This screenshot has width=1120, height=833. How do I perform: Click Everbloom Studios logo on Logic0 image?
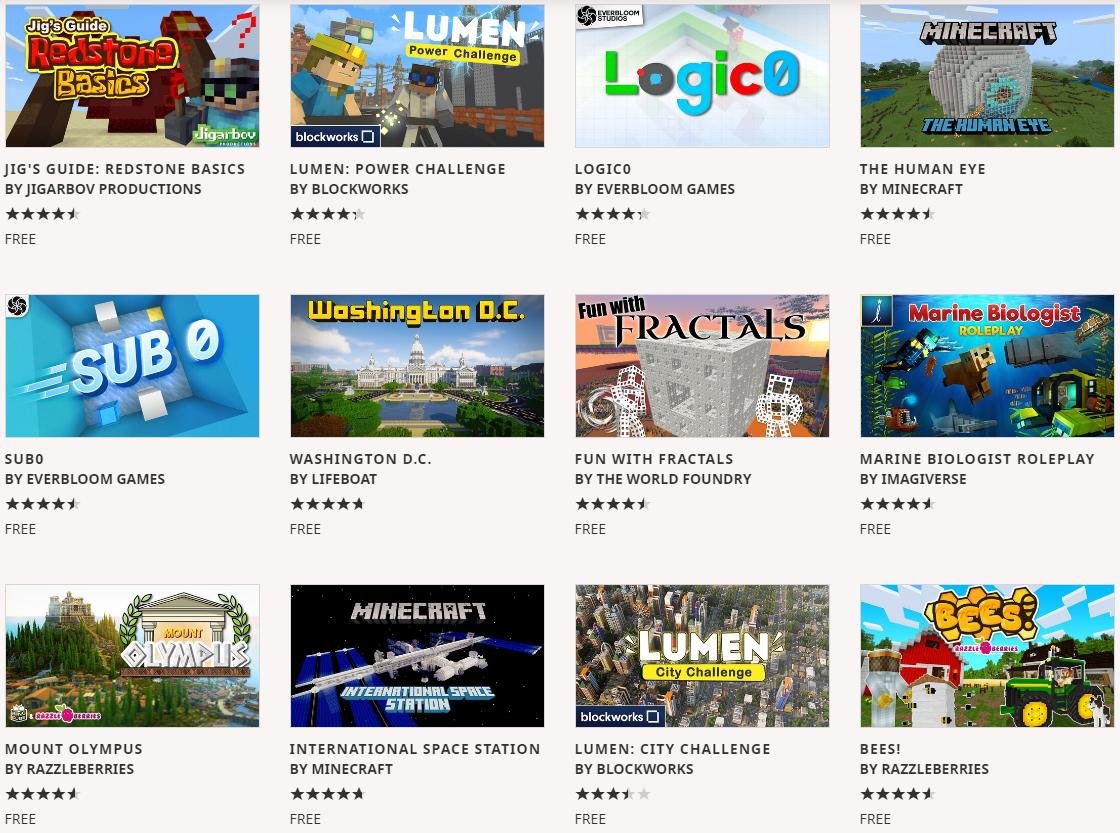point(609,16)
